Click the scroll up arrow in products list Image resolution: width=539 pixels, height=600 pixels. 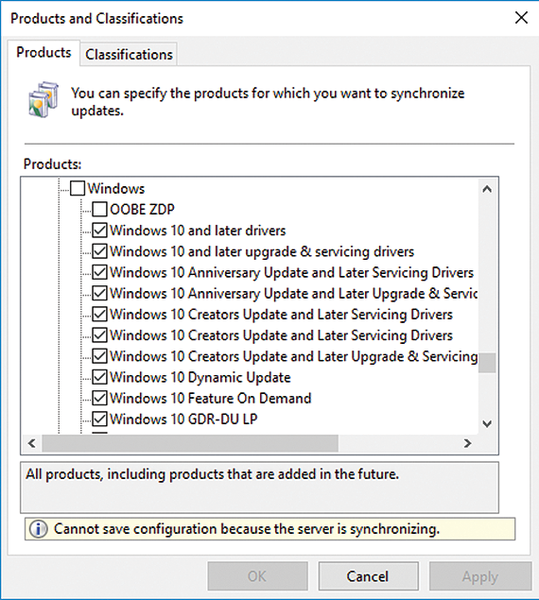pyautogui.click(x=487, y=189)
